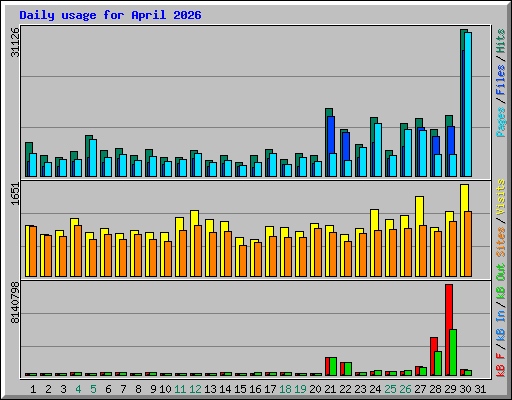Image resolution: width=512 pixels, height=400 pixels.
Task: Click day 15 on the x-axis
Action: coord(240,389)
